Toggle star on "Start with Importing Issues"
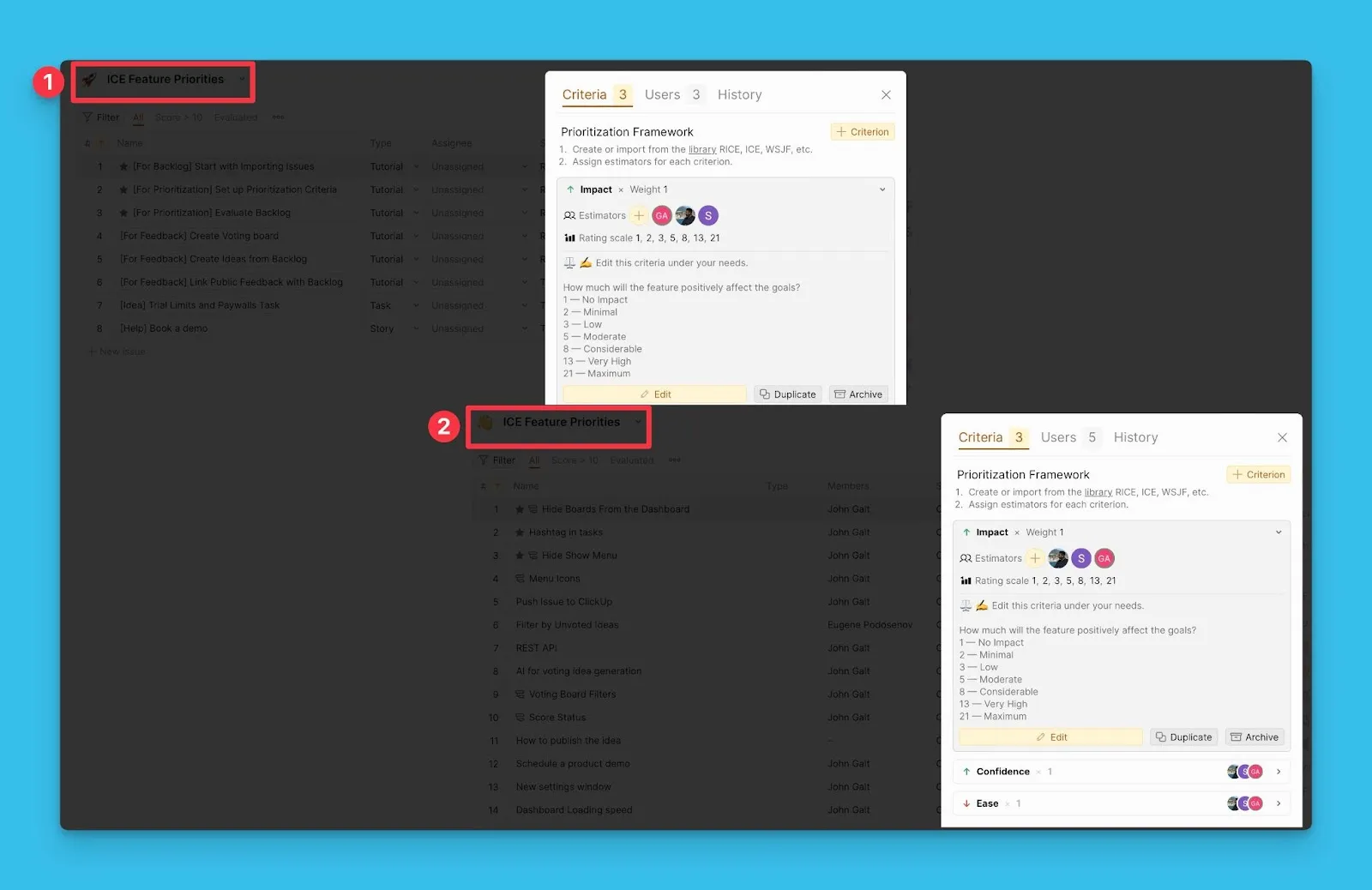Screen dimensions: 1372x890 pyautogui.click(x=124, y=167)
